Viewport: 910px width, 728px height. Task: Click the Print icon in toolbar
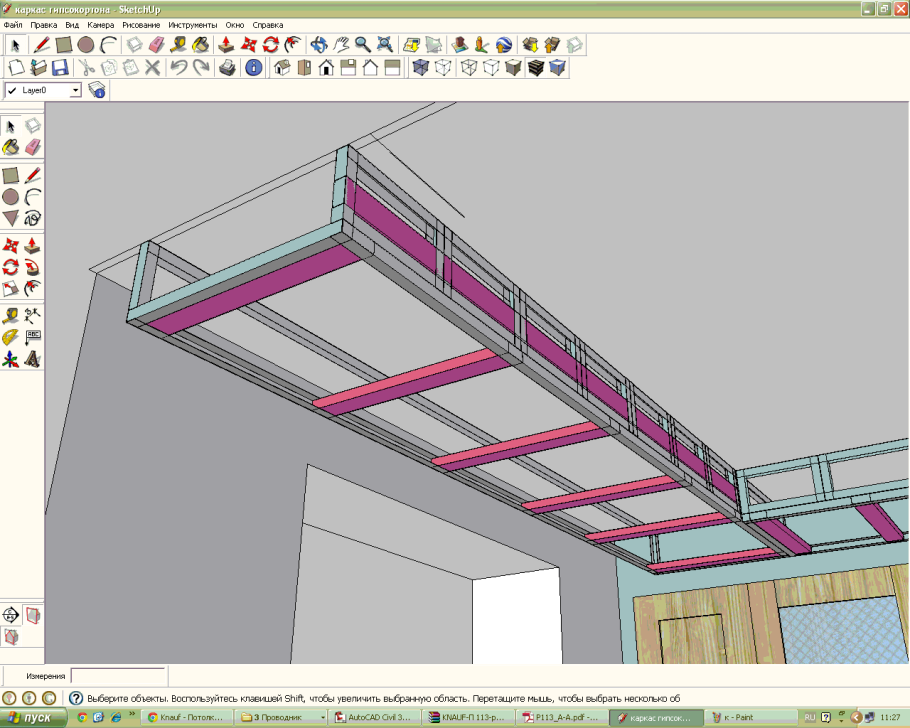228,68
